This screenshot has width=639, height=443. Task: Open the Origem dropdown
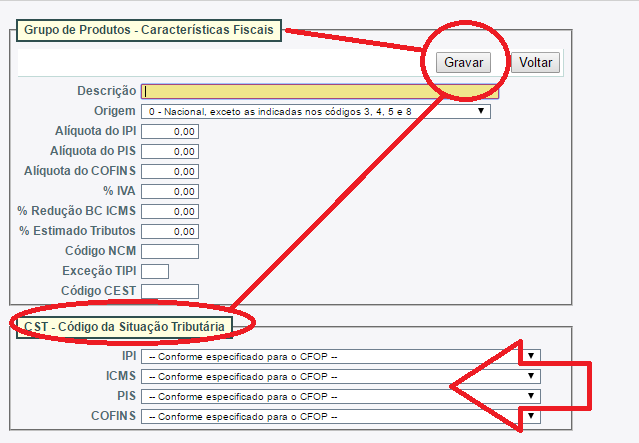coord(316,111)
